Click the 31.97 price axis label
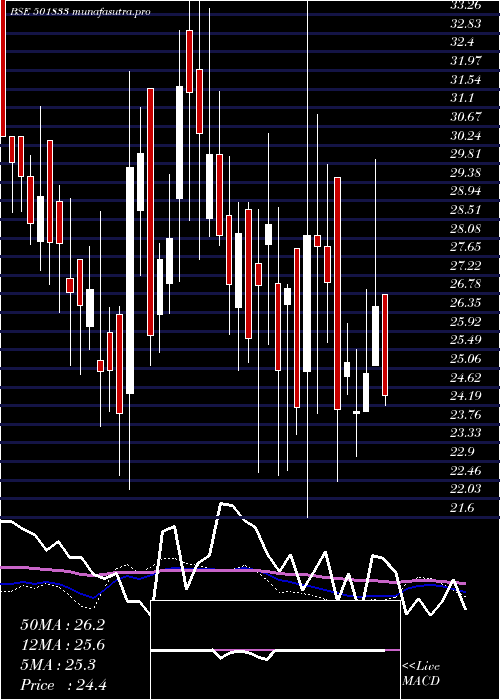Viewport: 500px width, 700px height. 466,61
